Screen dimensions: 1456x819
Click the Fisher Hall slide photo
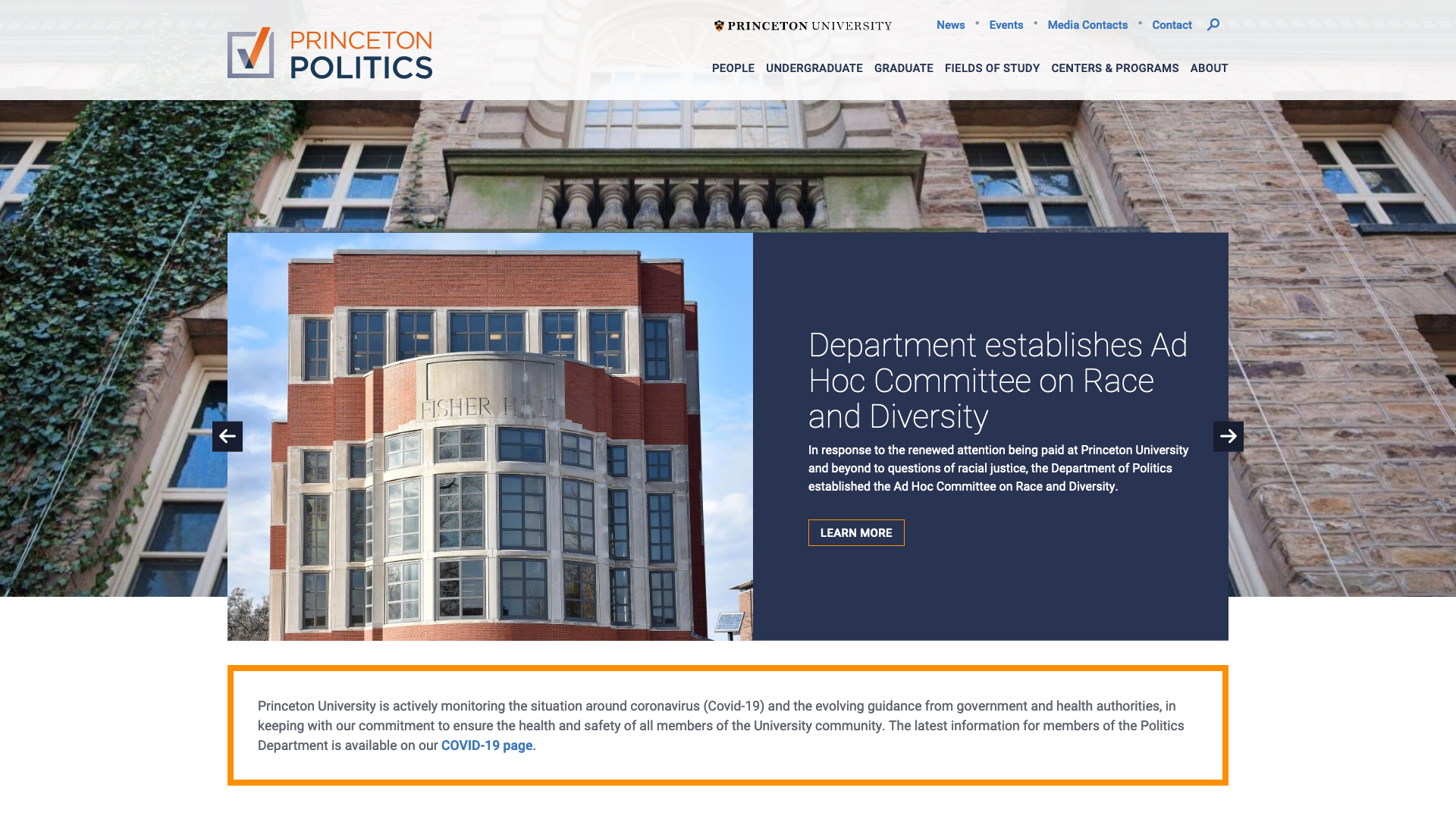tap(490, 437)
